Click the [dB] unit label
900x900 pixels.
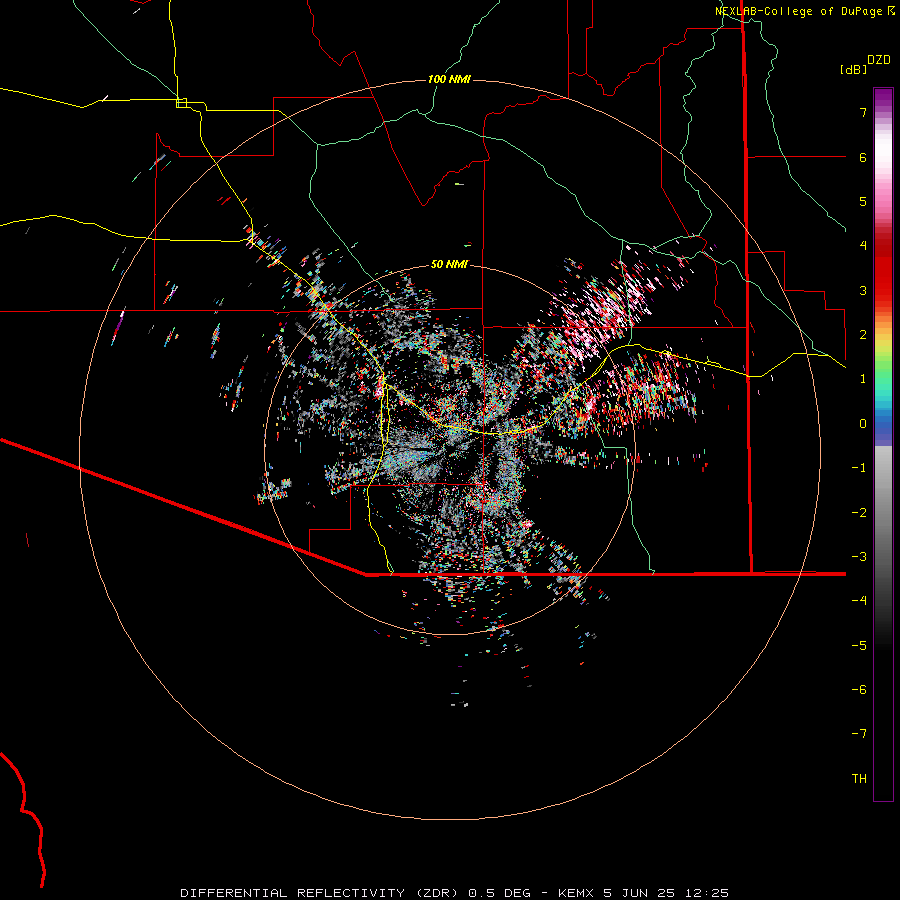[854, 69]
